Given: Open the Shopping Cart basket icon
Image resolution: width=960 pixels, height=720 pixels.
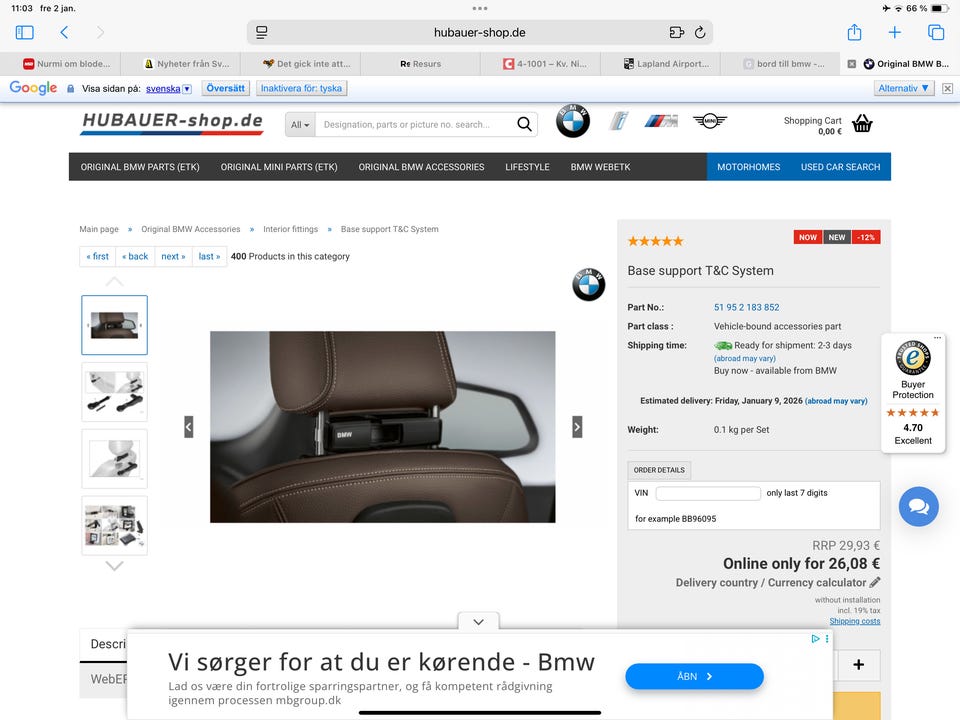Looking at the screenshot, I should (x=861, y=124).
